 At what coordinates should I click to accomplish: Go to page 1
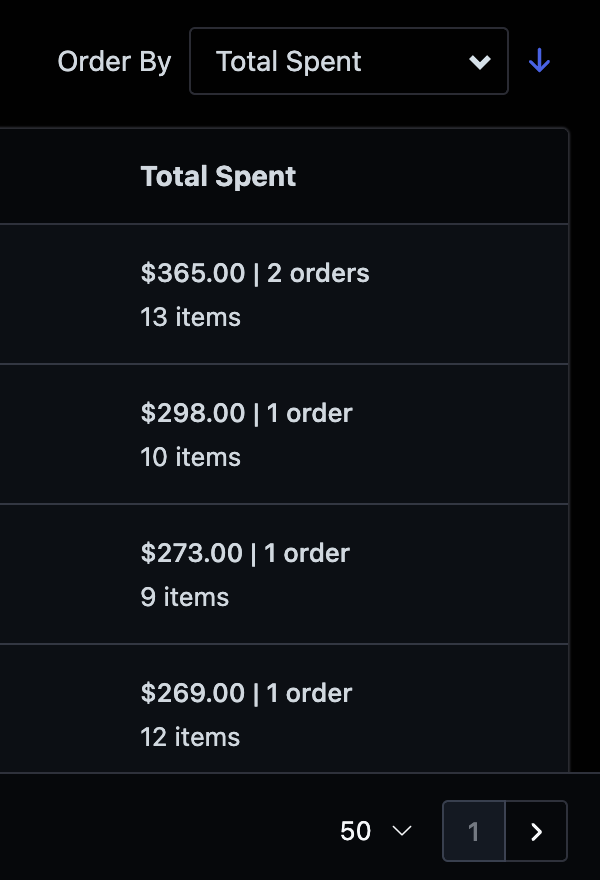click(473, 831)
